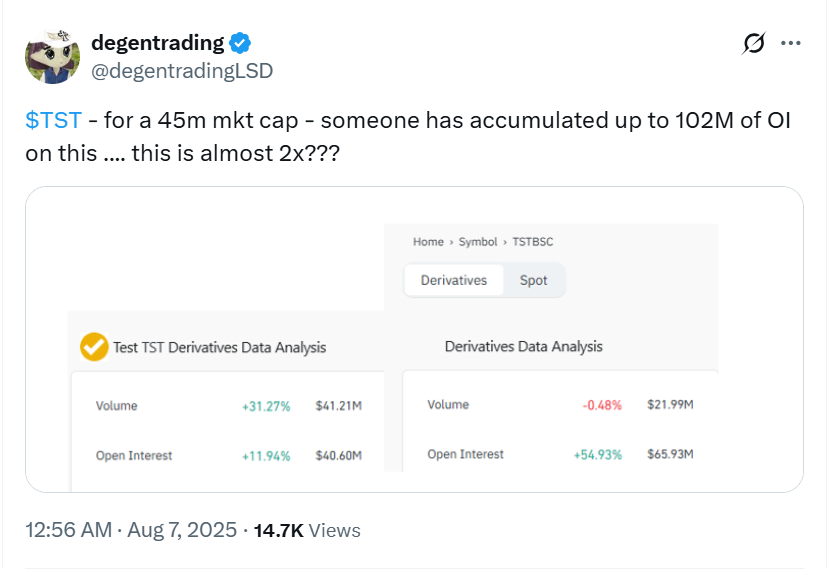The image size is (830, 569).
Task: Open the 12:56 AM Aug 7 timestamp
Action: pos(131,530)
